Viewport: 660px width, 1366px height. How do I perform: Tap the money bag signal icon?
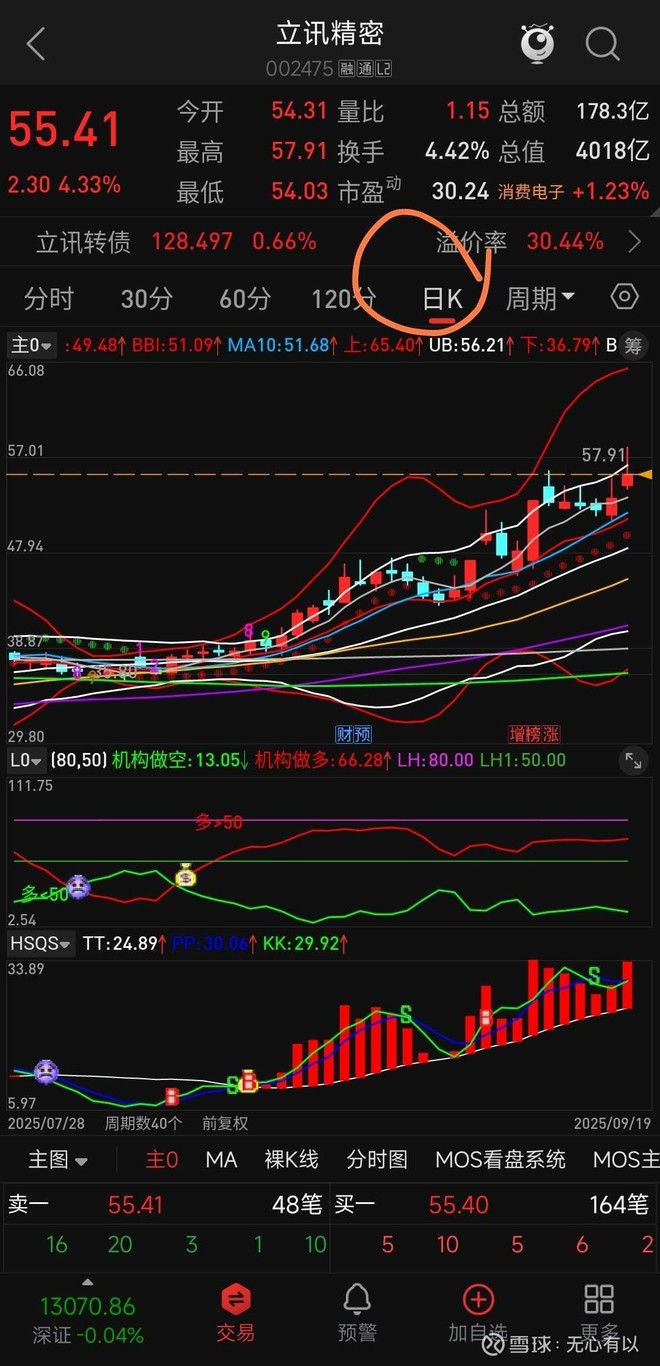coord(186,877)
